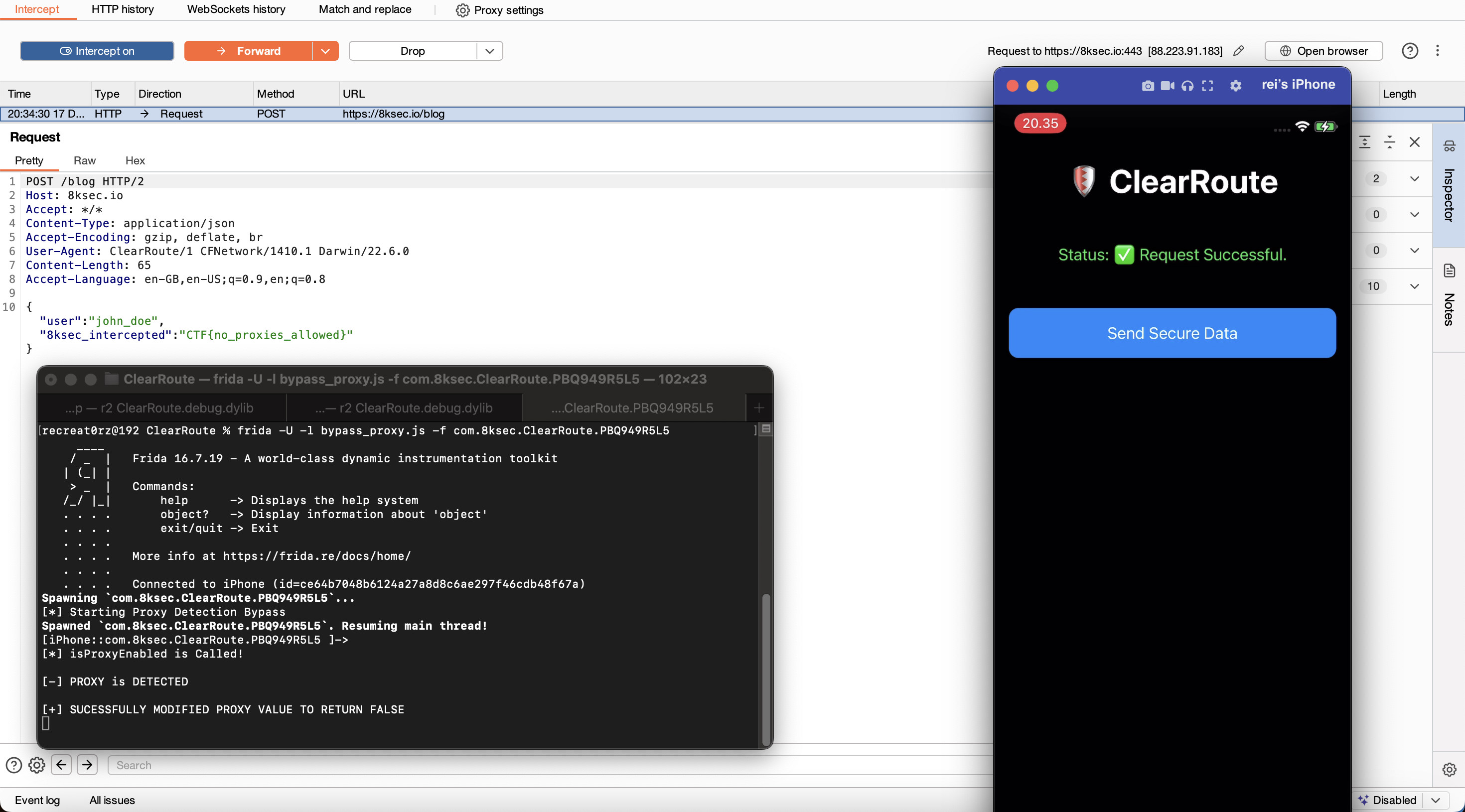The height and width of the screenshot is (812, 1465).
Task: Tap the Send Secure Data button
Action: pos(1172,333)
